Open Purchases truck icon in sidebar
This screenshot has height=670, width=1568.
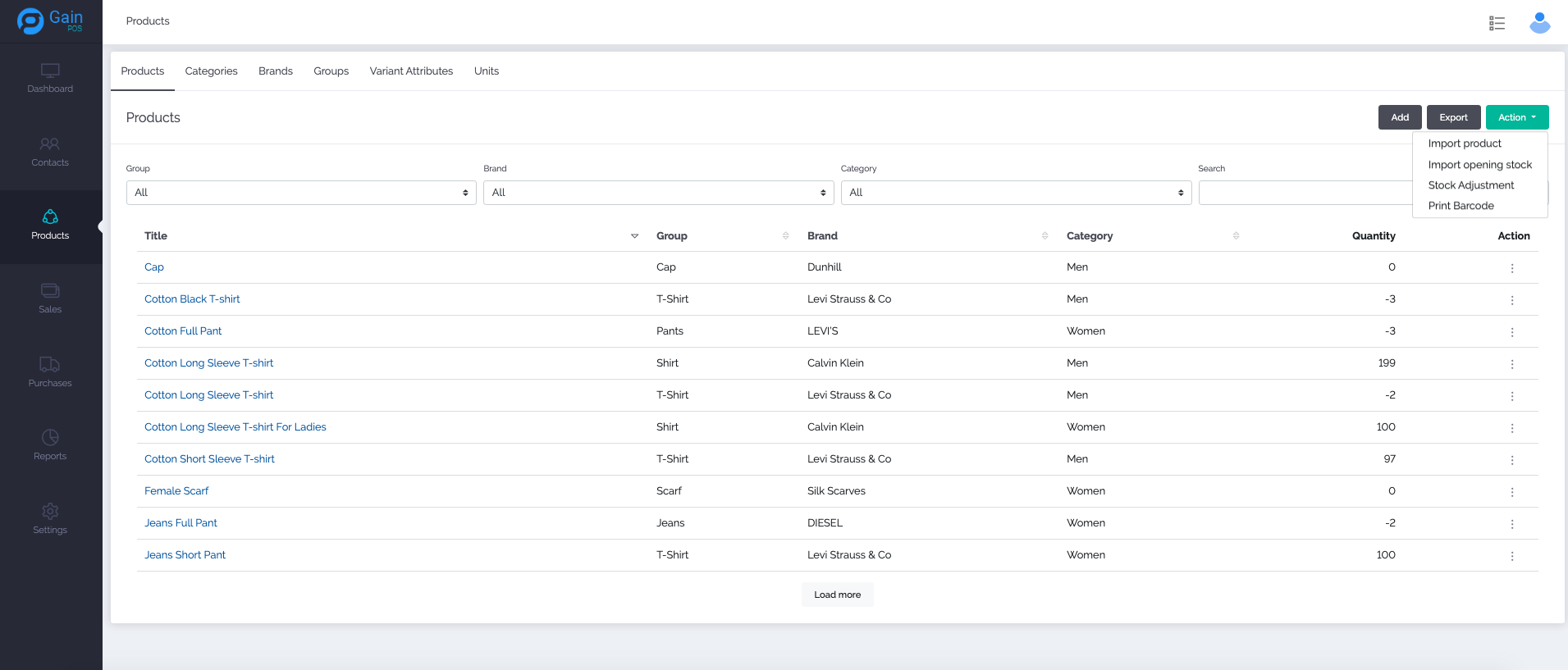(x=50, y=364)
